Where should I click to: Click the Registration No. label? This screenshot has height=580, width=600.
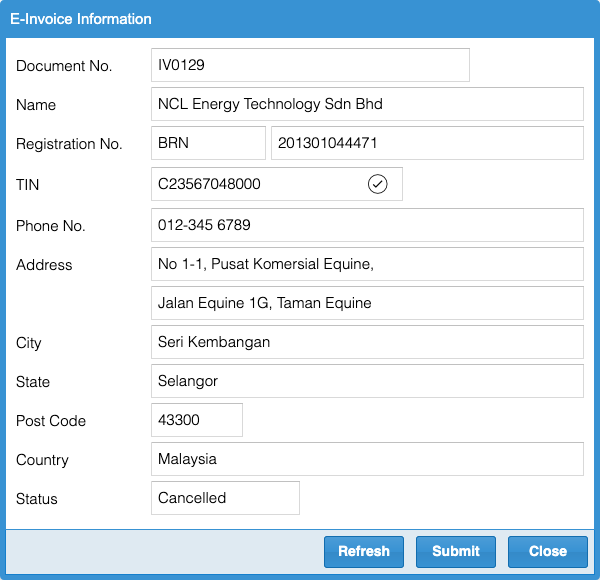[69, 144]
